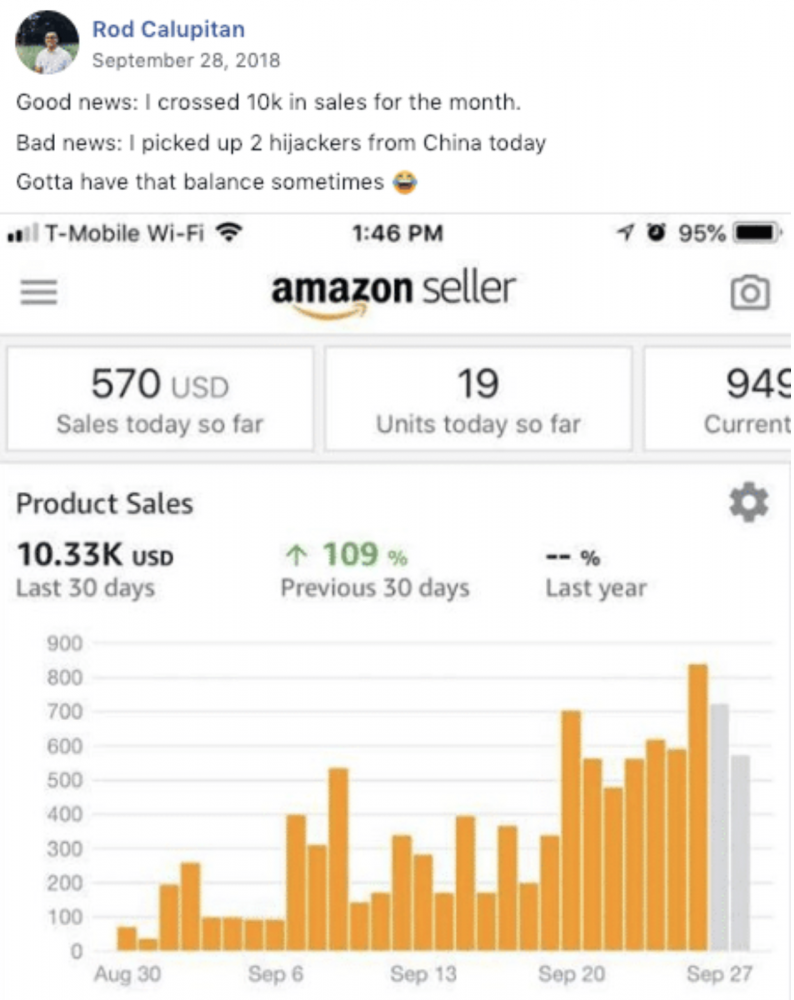This screenshot has height=1000, width=794.
Task: Select the tallest orange sales bar
Action: [x=698, y=807]
